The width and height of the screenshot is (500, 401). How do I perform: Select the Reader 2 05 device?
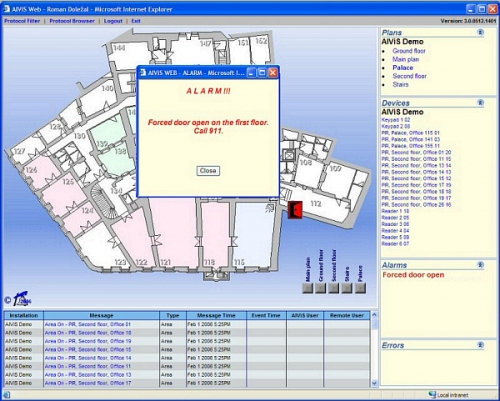395,218
